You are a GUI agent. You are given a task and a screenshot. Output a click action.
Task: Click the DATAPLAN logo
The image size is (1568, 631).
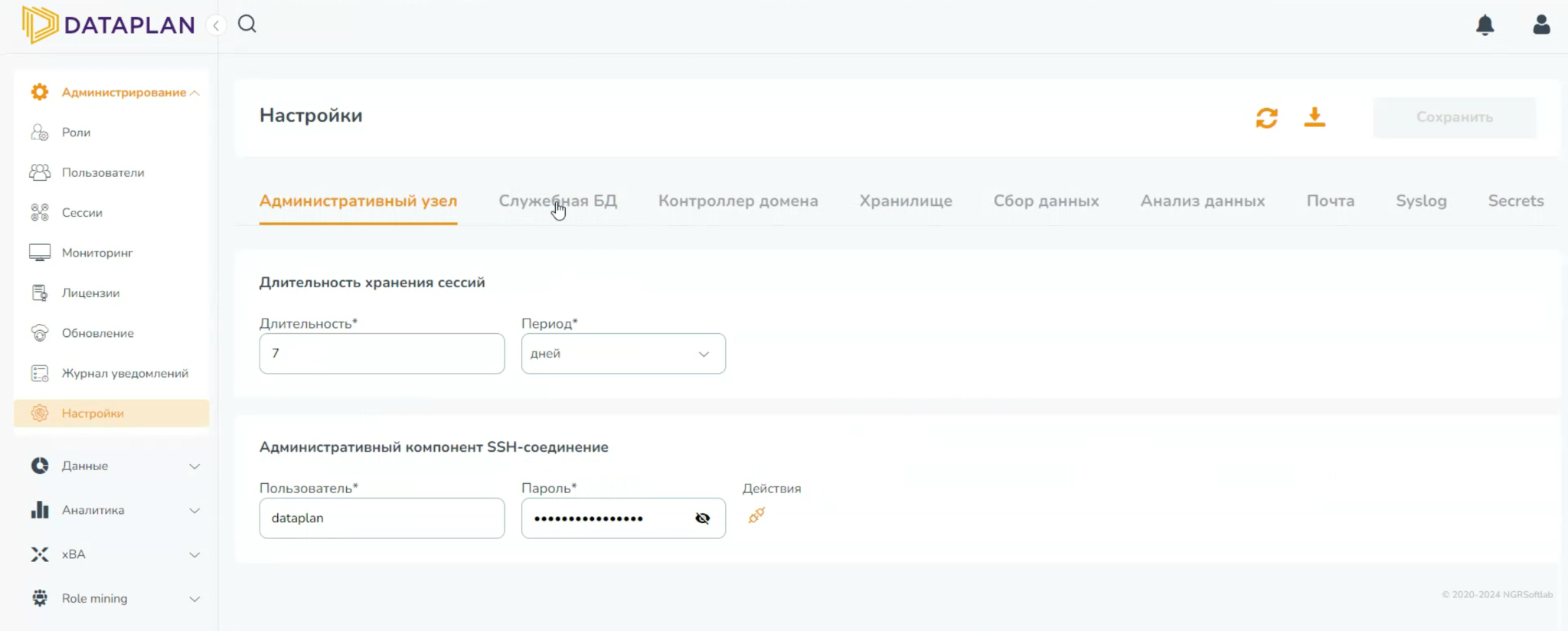point(109,25)
